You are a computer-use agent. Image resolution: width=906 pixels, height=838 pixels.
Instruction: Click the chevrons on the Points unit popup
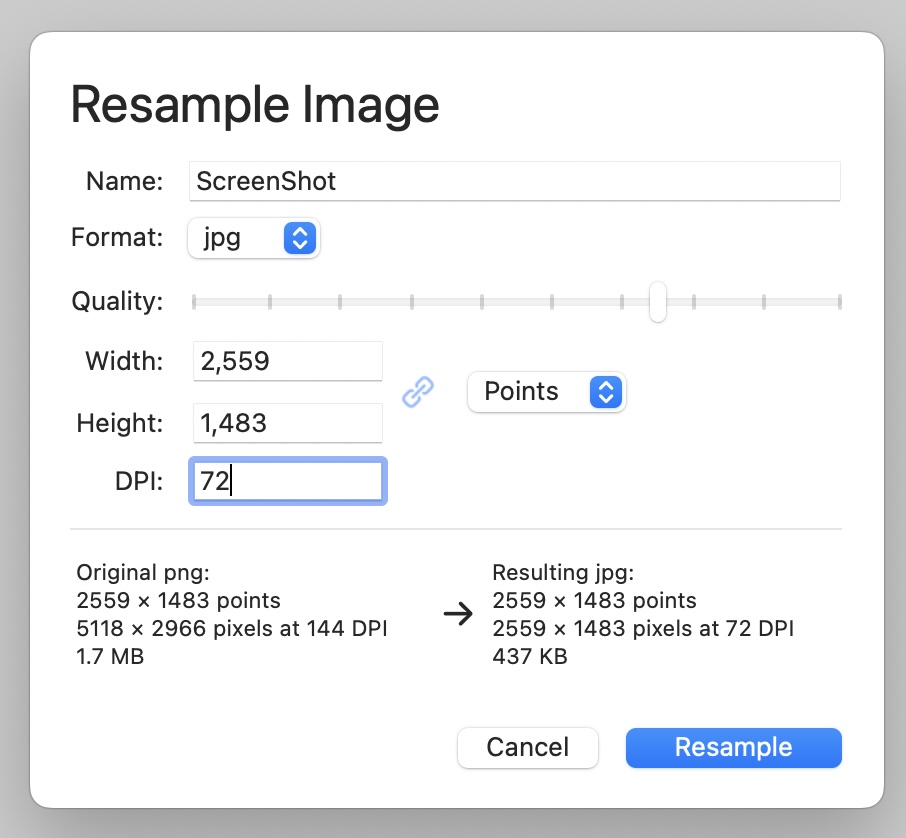pyautogui.click(x=605, y=392)
